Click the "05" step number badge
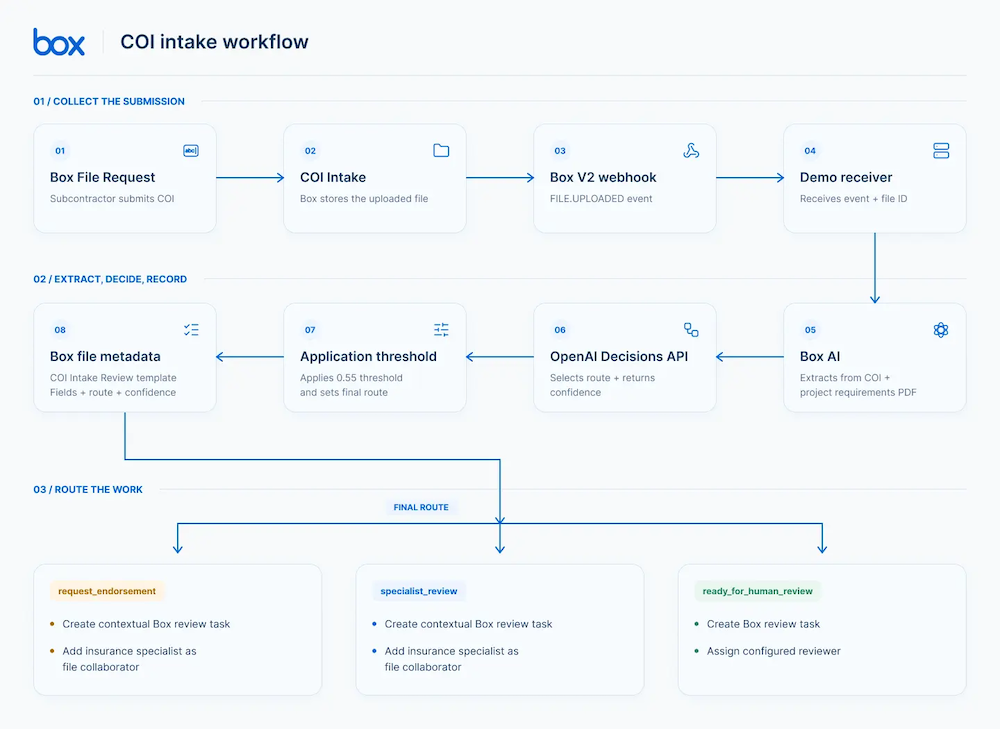 pos(810,330)
